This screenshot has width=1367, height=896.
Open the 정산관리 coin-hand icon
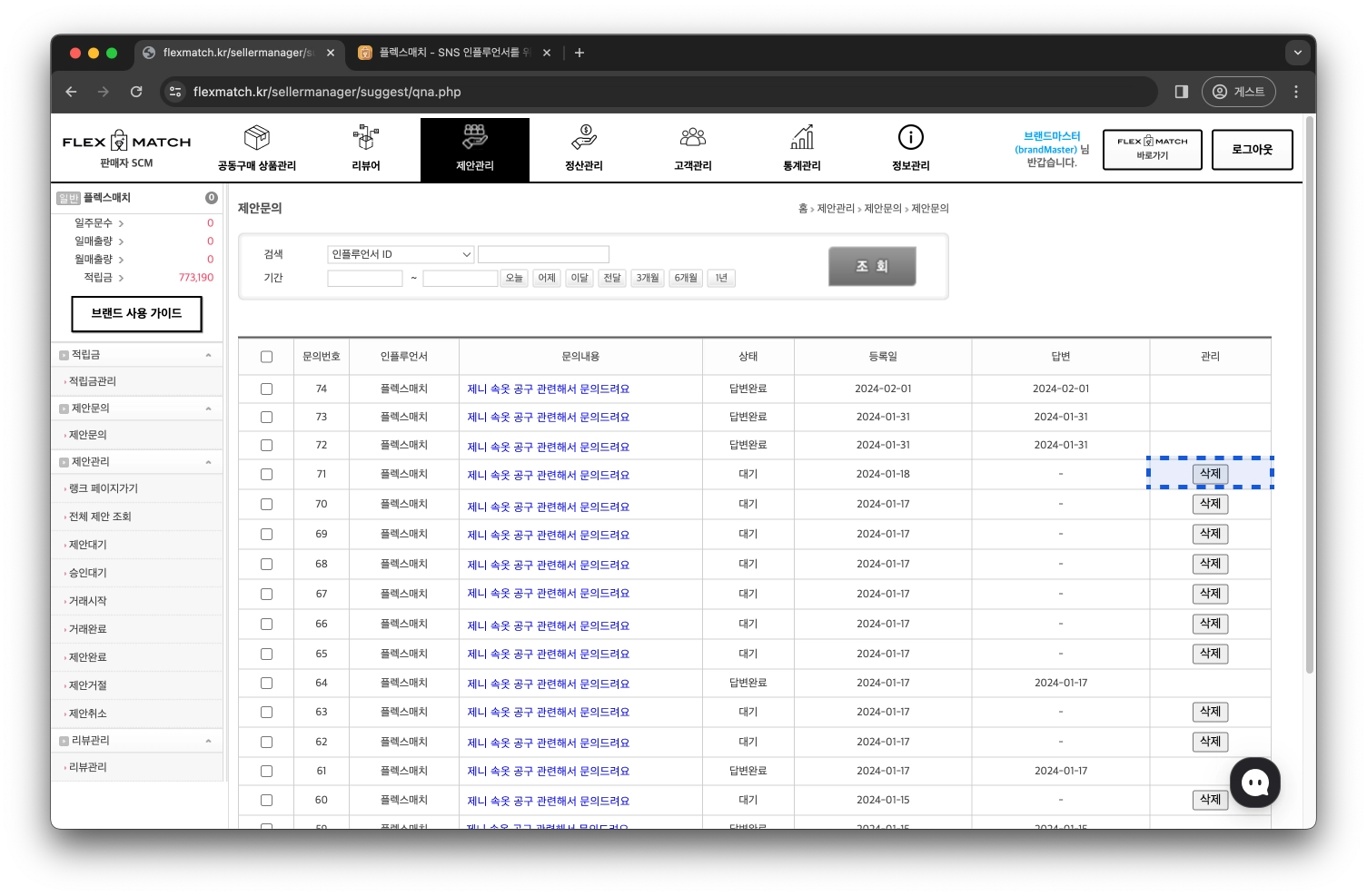(584, 138)
